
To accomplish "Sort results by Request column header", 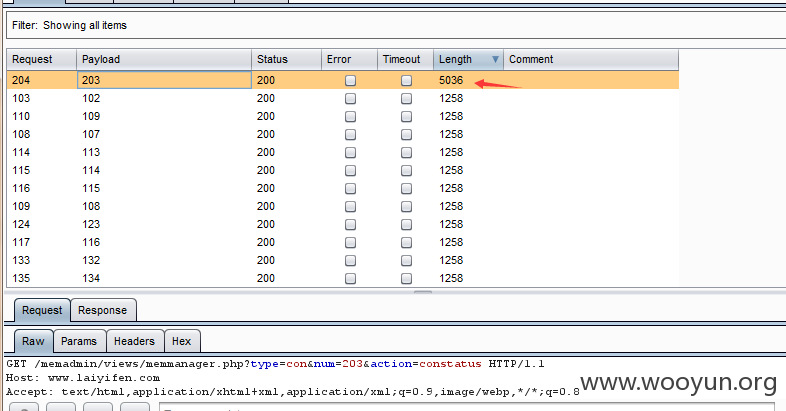I will coord(42,59).
